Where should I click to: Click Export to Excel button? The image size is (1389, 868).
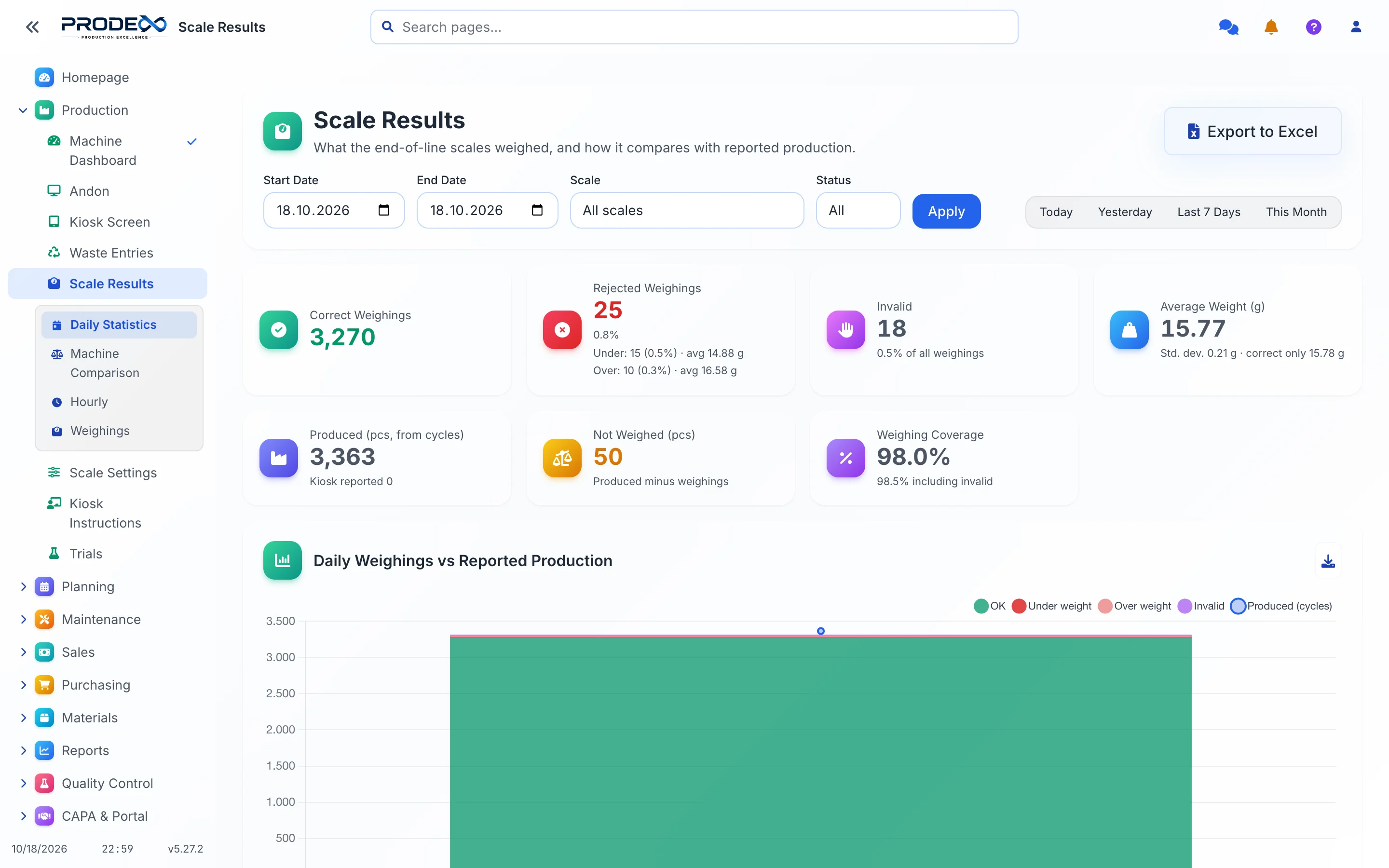[x=1253, y=132]
